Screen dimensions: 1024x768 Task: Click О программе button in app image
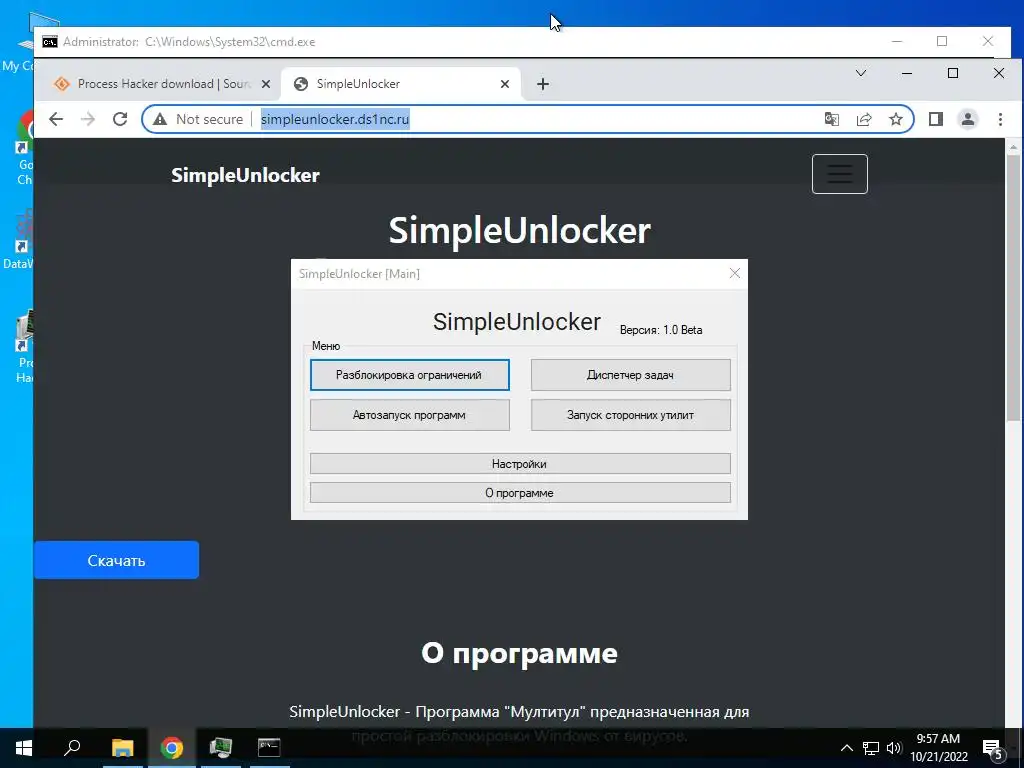click(x=520, y=492)
